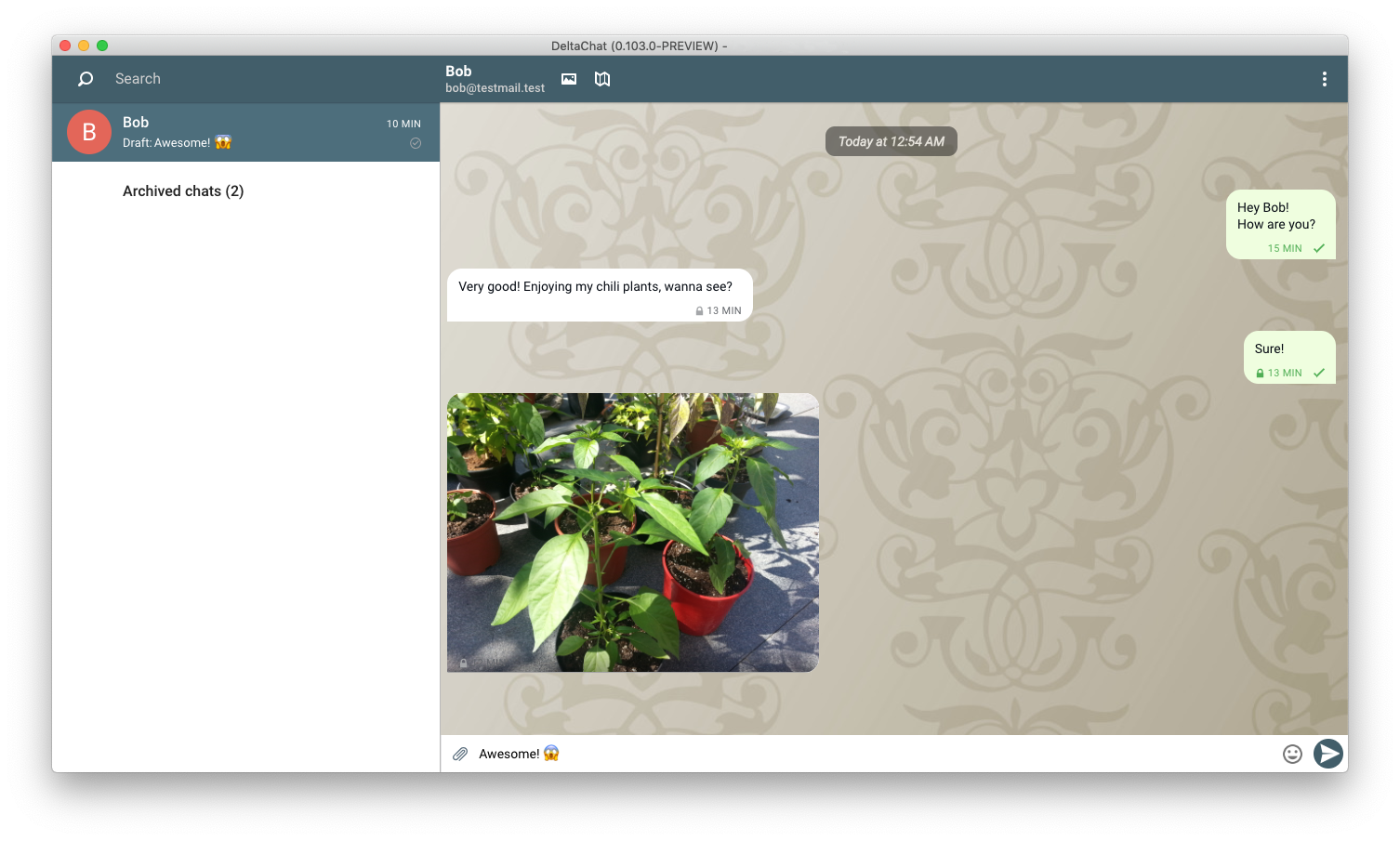The height and width of the screenshot is (841, 1400).
Task: Click the checkmark on the "Sure!" message
Action: (x=1318, y=373)
